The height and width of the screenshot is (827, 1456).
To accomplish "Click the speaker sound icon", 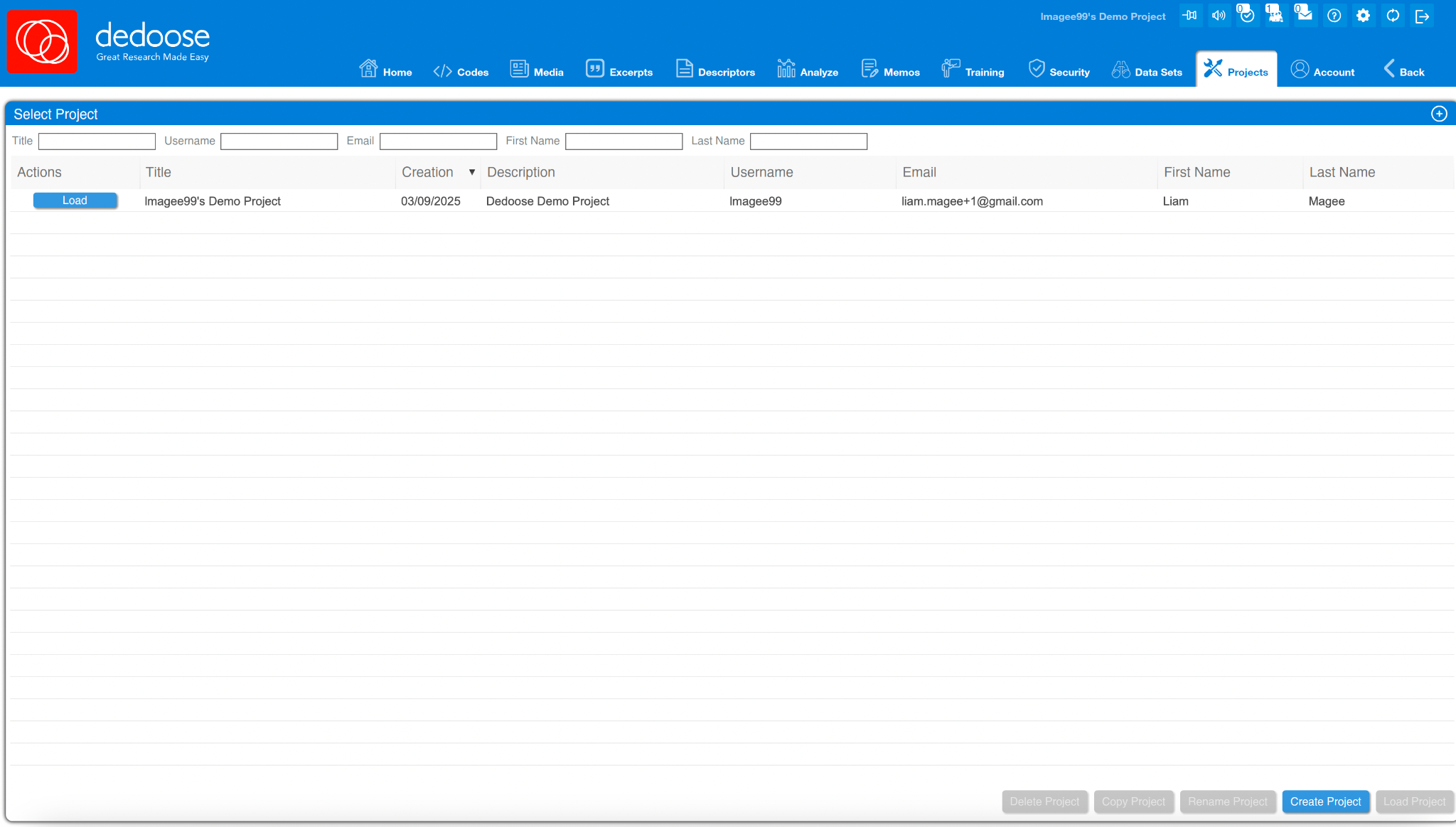I will pyautogui.click(x=1219, y=16).
